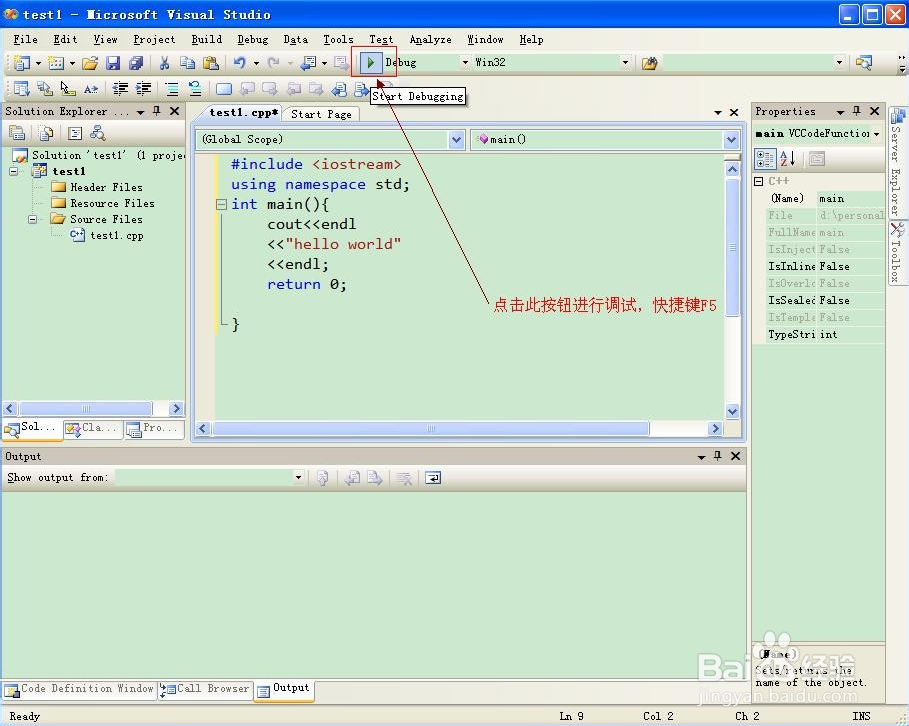This screenshot has height=726, width=909.
Task: Open the Build menu
Action: click(206, 39)
